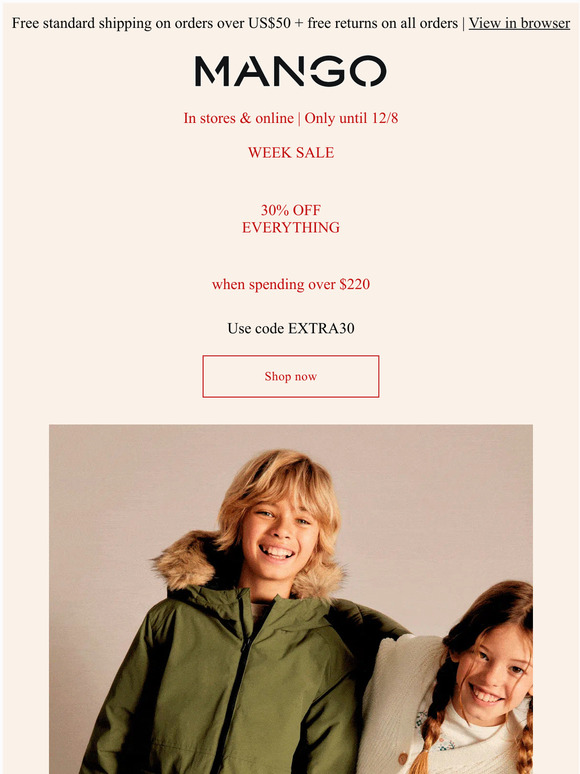
Task: Click the girl's cream cardigan
Action: point(395,706)
